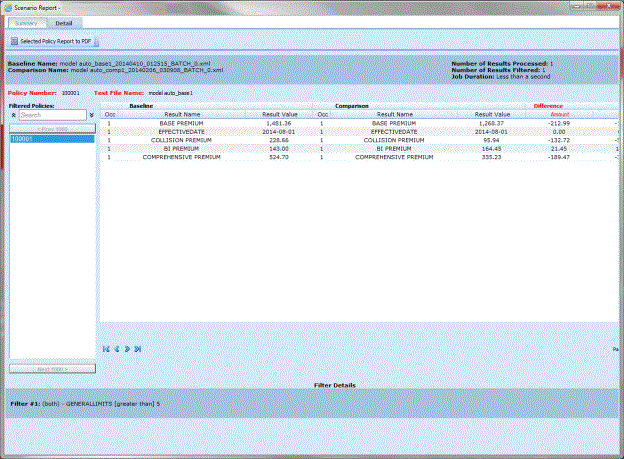
Task: Open the Summary tab
Action: pos(26,23)
